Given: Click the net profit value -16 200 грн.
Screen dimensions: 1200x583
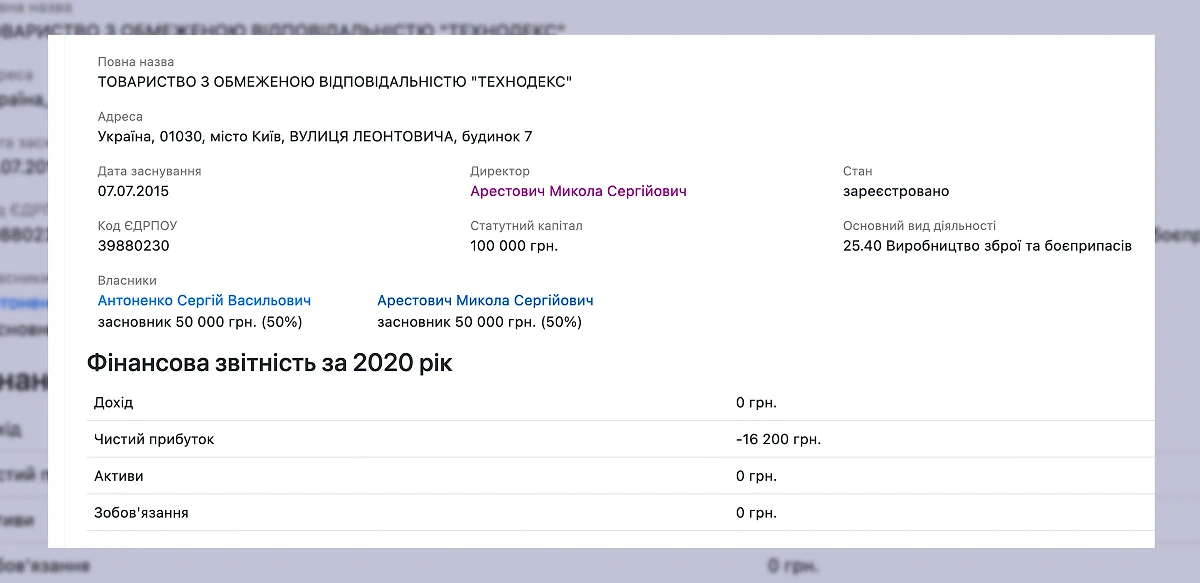Looking at the screenshot, I should coord(778,439).
